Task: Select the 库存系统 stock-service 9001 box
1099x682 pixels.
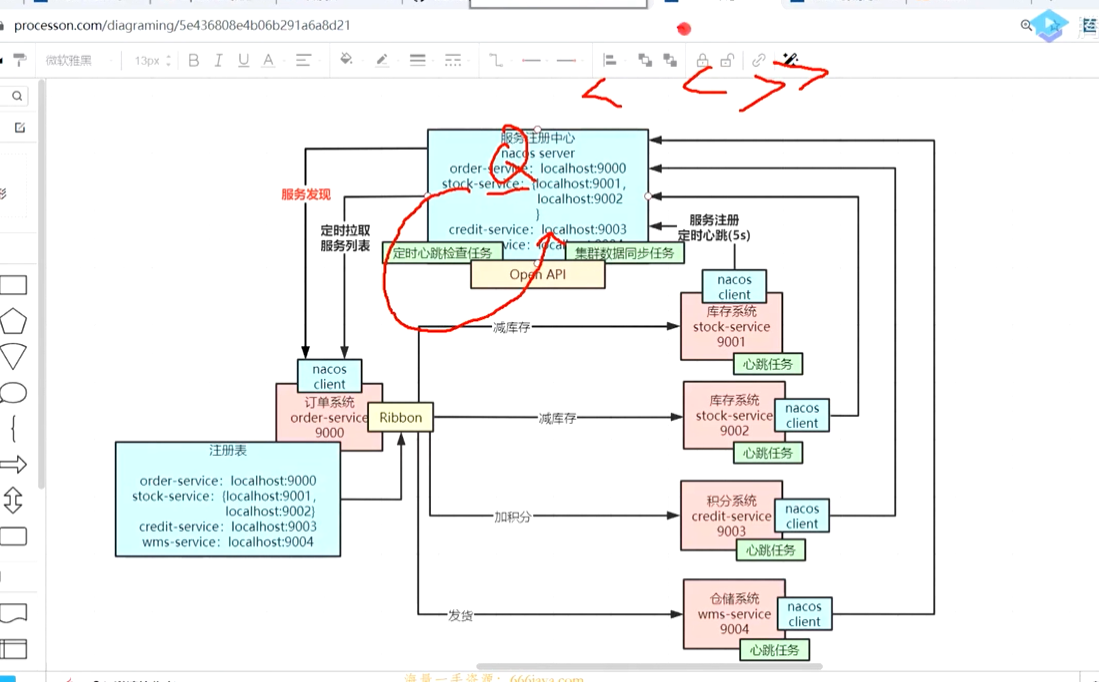Action: coord(731,327)
